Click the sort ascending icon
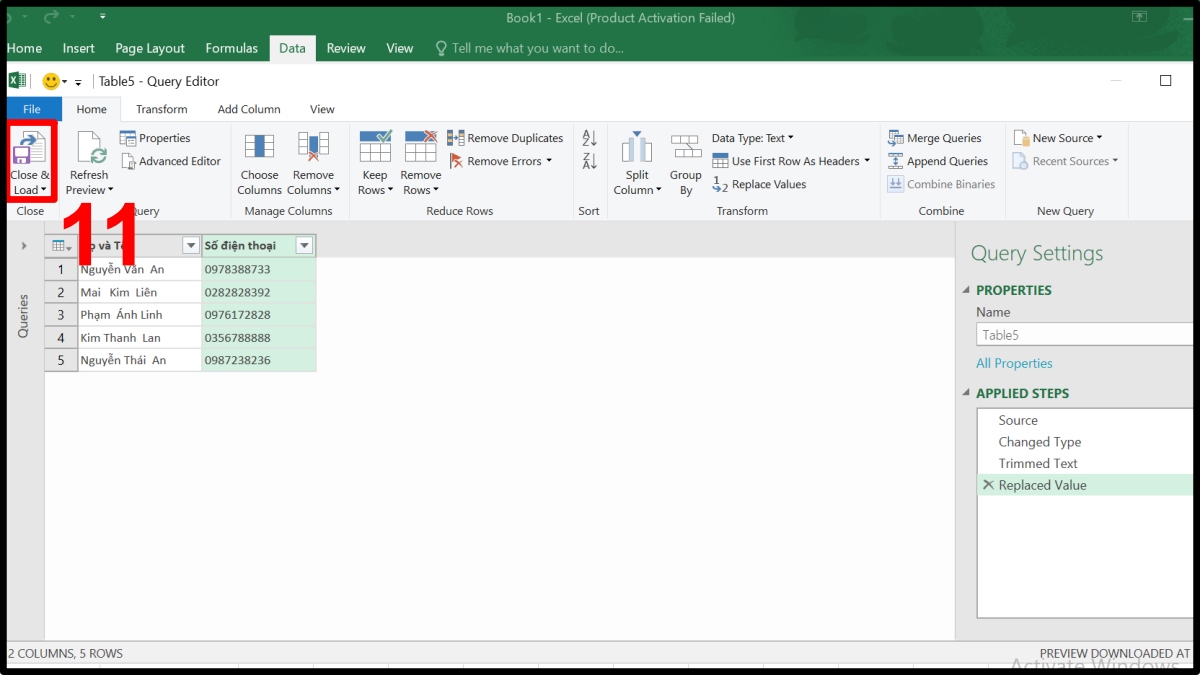Viewport: 1200px width, 675px height. tap(589, 138)
